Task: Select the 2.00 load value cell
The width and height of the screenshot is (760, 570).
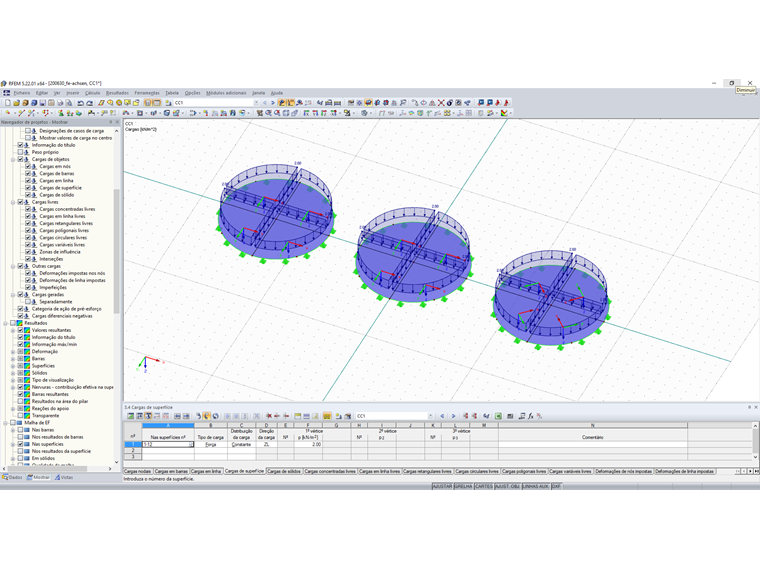Action: pos(308,444)
